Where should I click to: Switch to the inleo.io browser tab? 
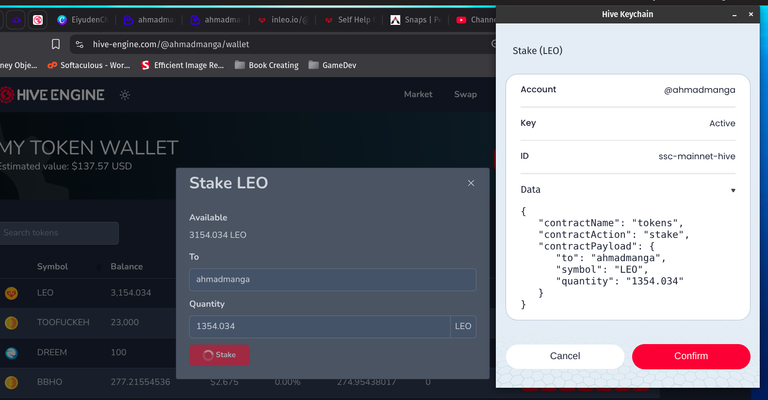(283, 20)
